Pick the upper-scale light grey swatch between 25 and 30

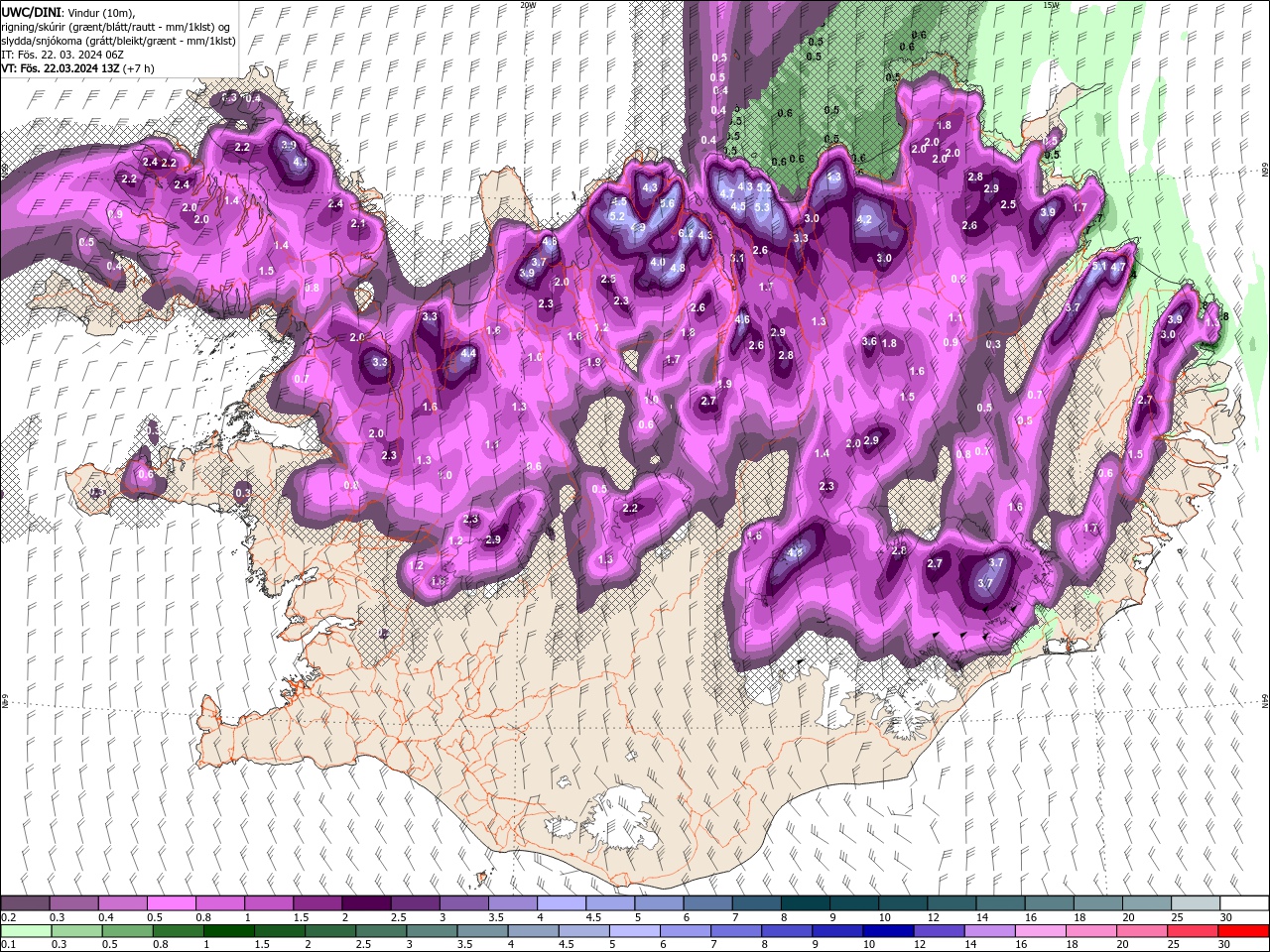click(1196, 903)
